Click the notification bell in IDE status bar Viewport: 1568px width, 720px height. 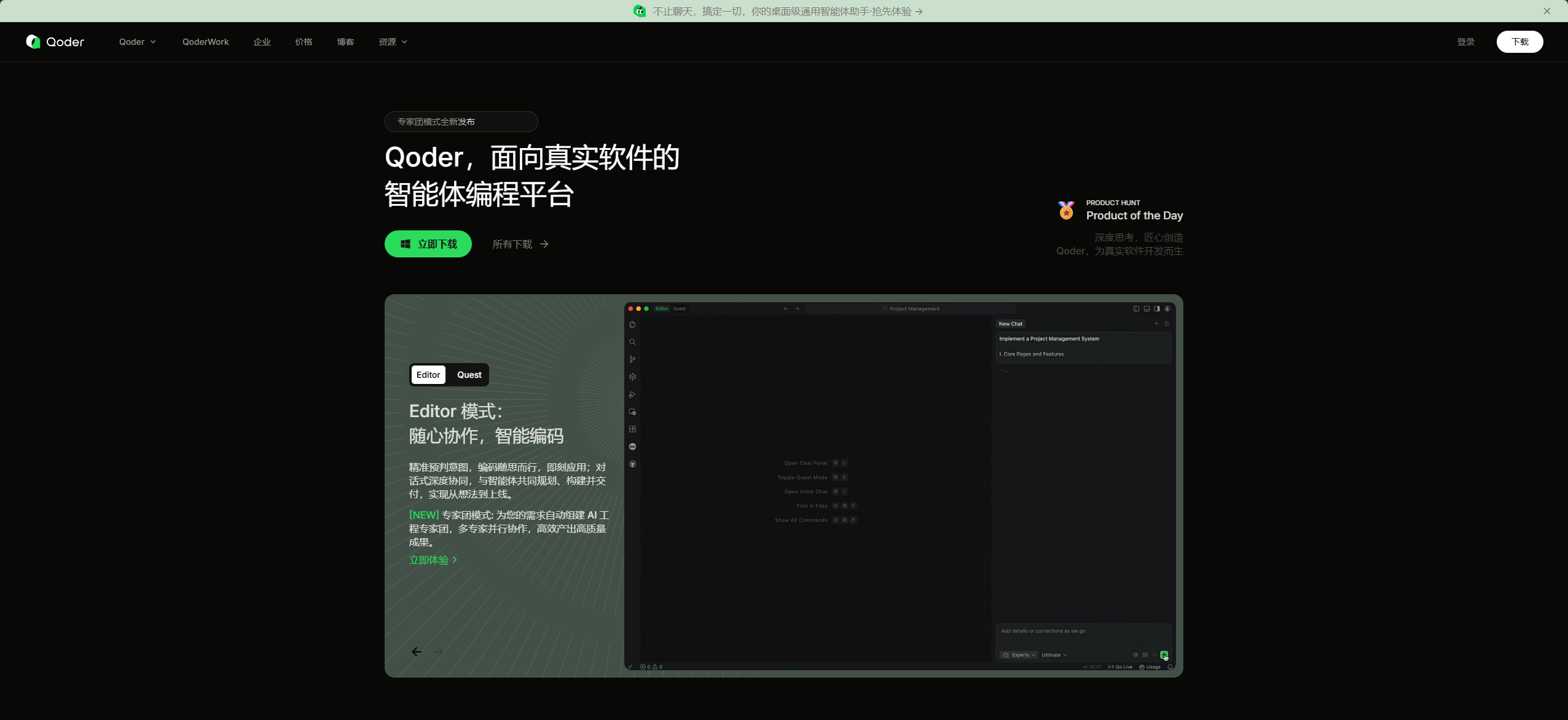click(1170, 667)
